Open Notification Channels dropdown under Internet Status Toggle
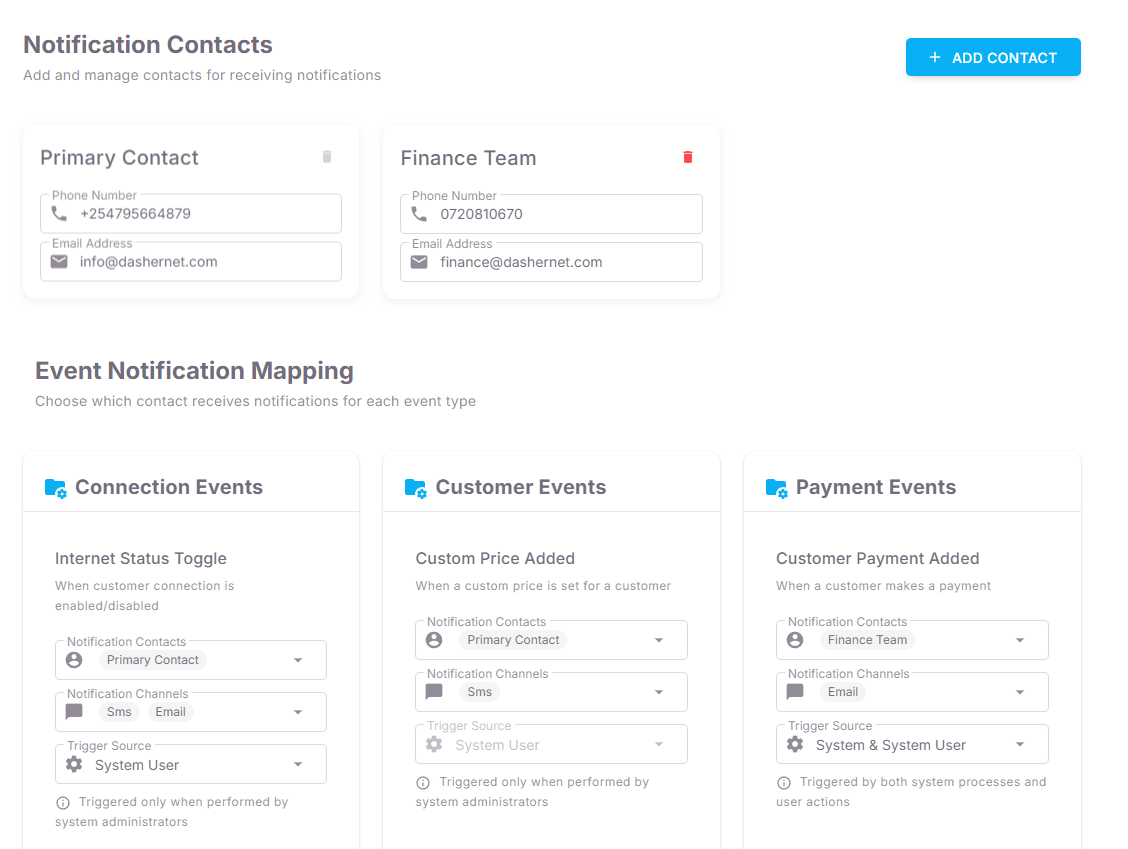The width and height of the screenshot is (1128, 849). [x=298, y=712]
